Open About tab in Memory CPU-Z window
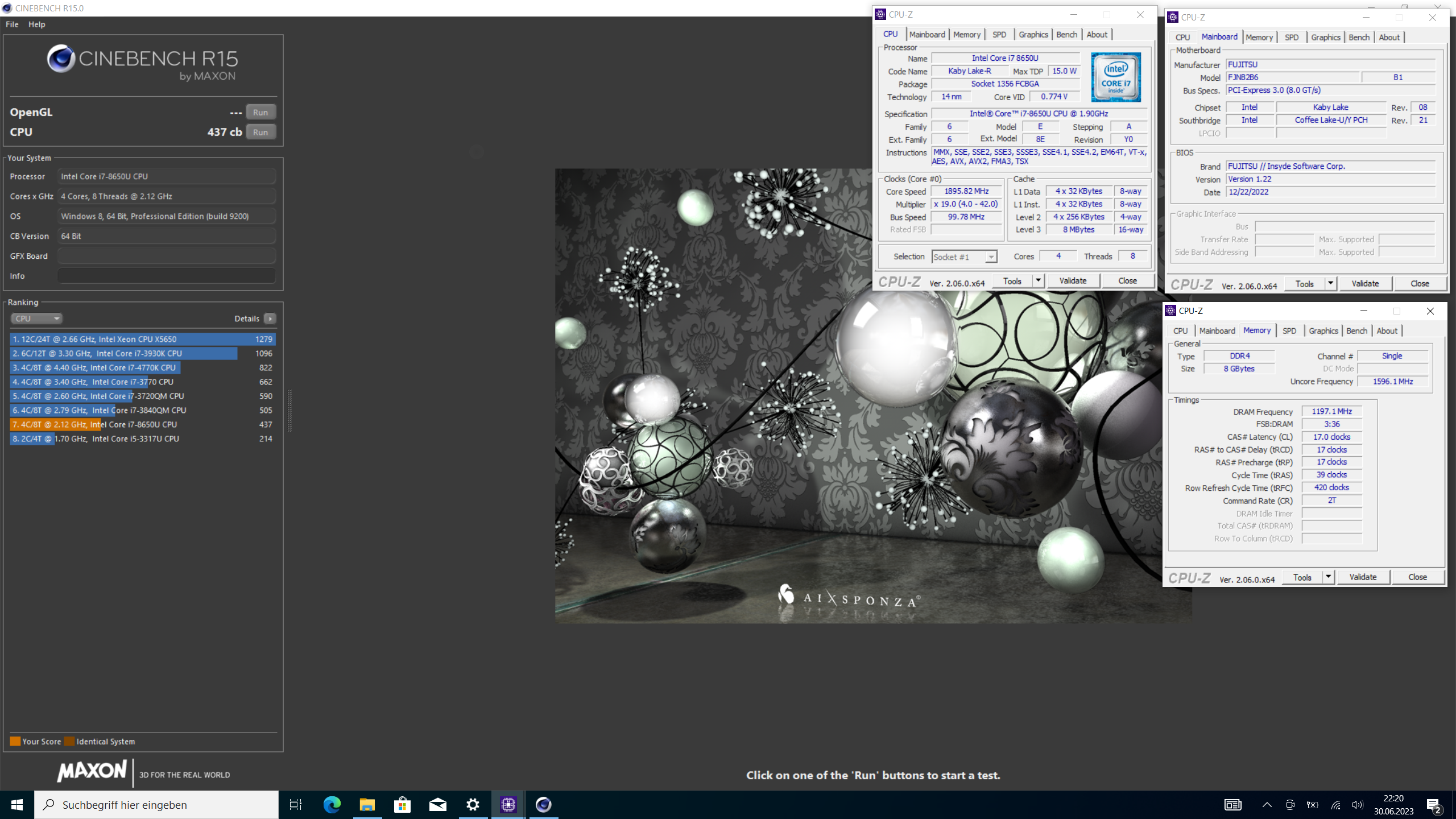 (x=1387, y=331)
